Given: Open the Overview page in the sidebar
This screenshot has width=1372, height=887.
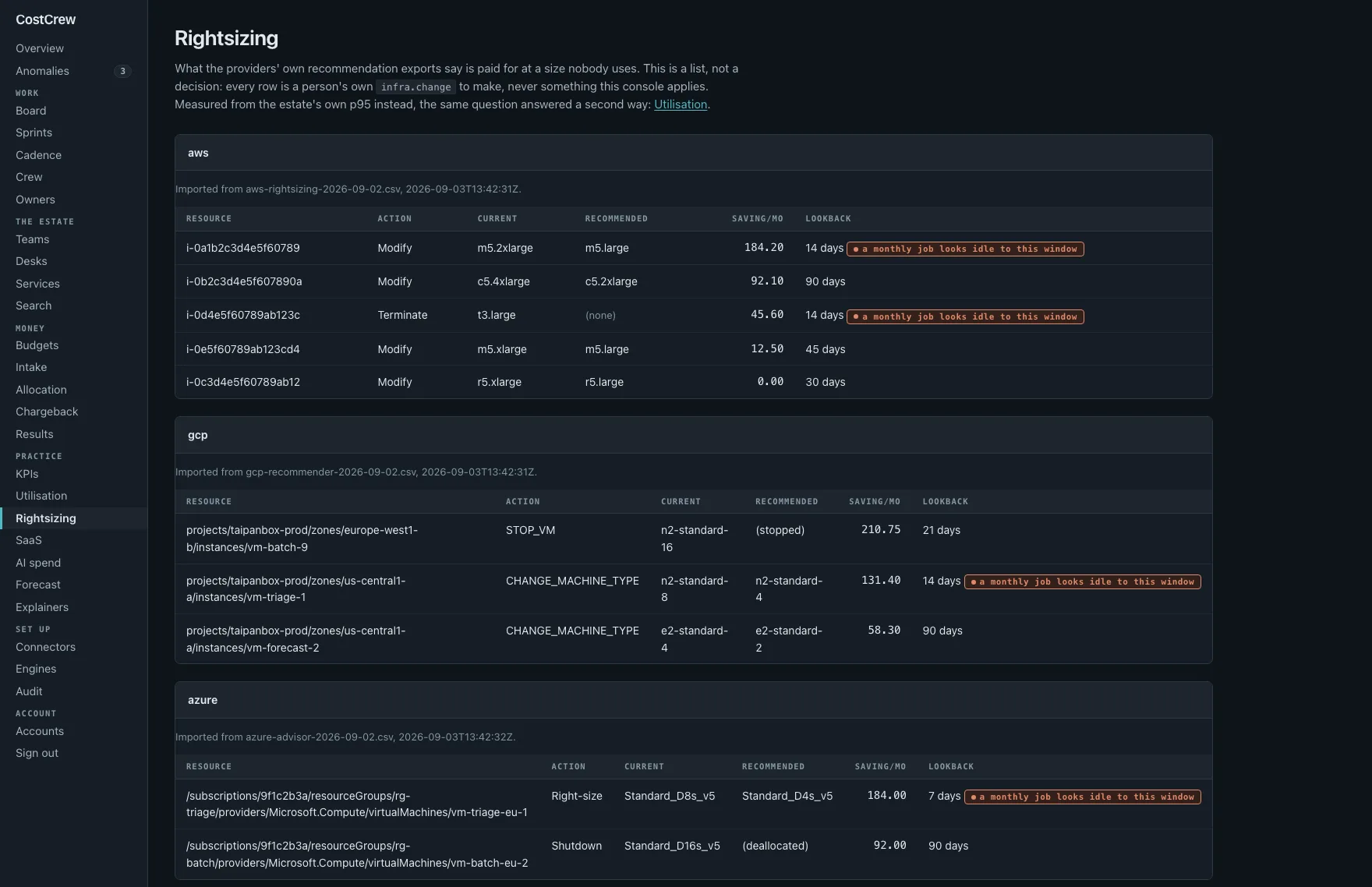Looking at the screenshot, I should (40, 48).
